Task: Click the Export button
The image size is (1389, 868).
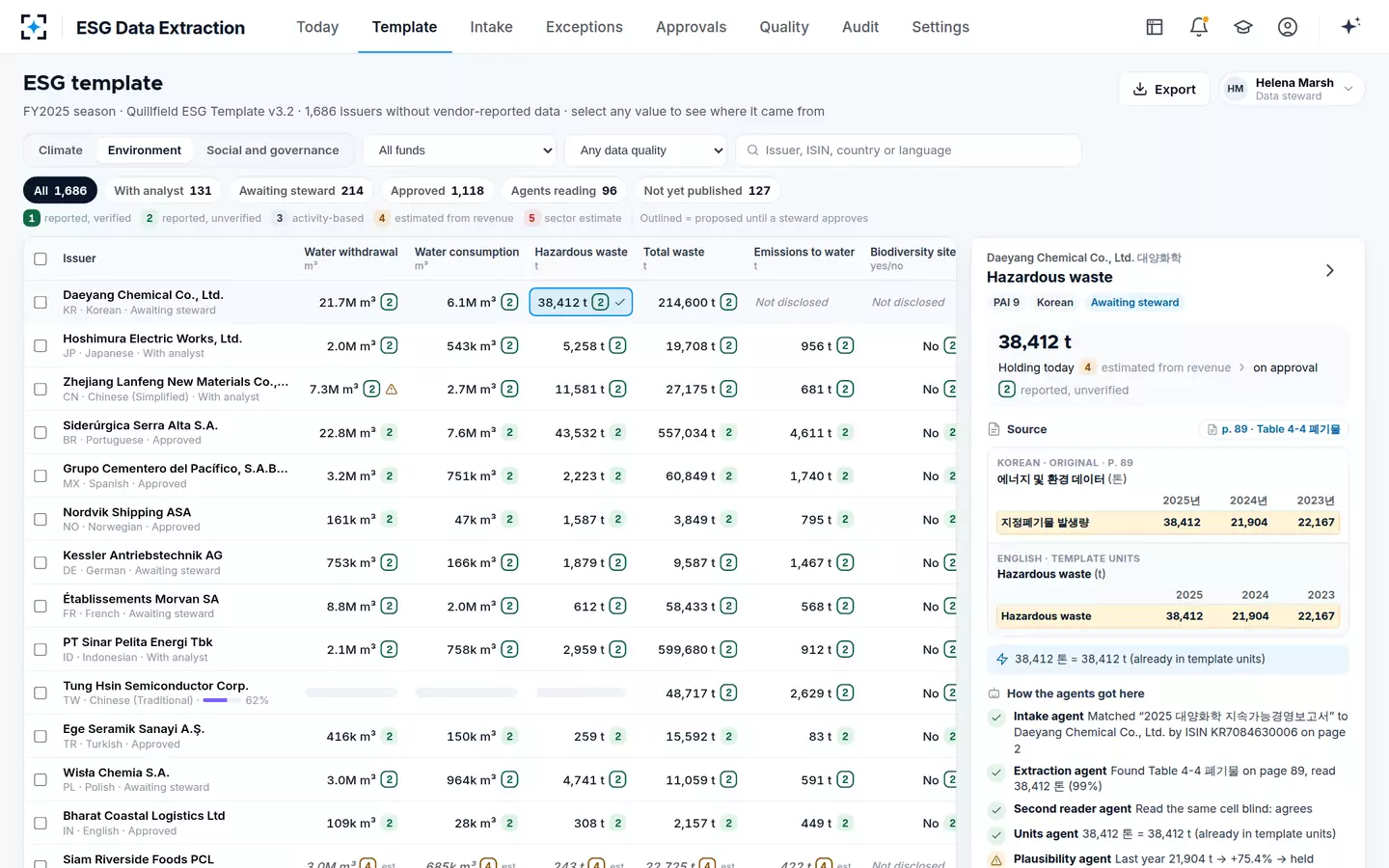Action: (x=1164, y=89)
